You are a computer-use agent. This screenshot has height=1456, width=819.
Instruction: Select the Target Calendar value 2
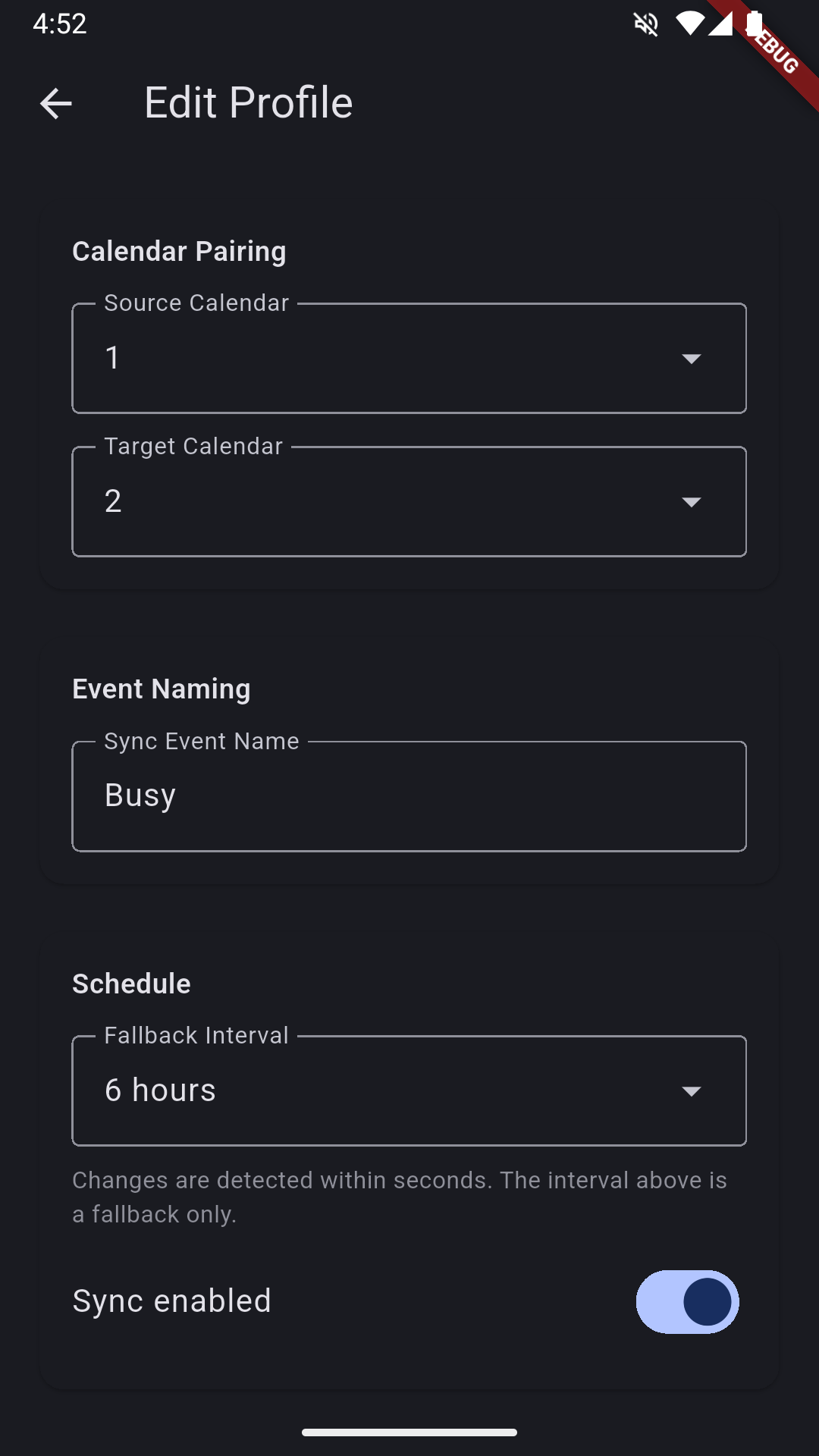(113, 501)
